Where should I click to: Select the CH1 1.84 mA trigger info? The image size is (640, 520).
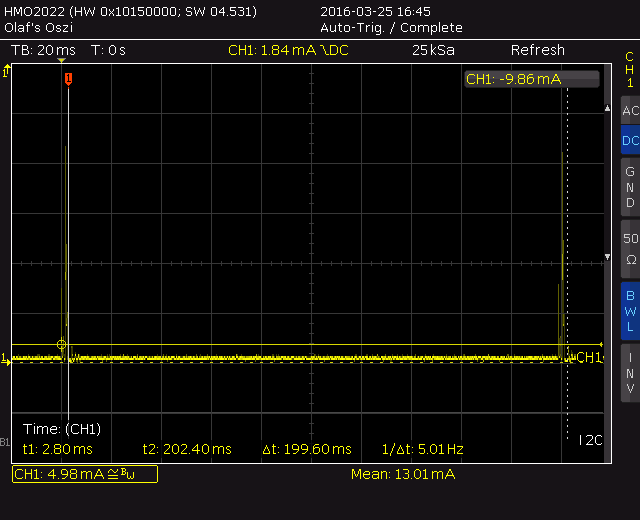coord(288,50)
